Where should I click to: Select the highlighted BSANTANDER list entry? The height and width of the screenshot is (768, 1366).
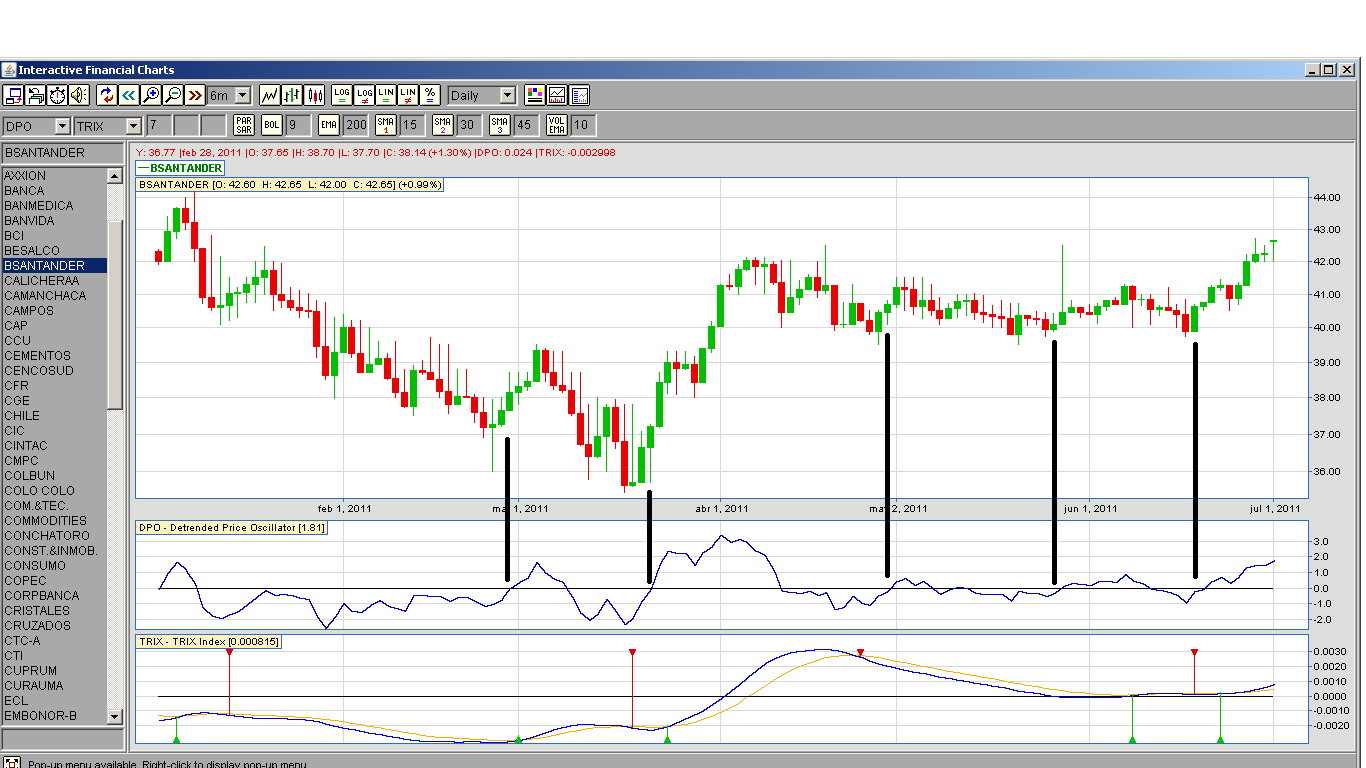click(x=54, y=266)
